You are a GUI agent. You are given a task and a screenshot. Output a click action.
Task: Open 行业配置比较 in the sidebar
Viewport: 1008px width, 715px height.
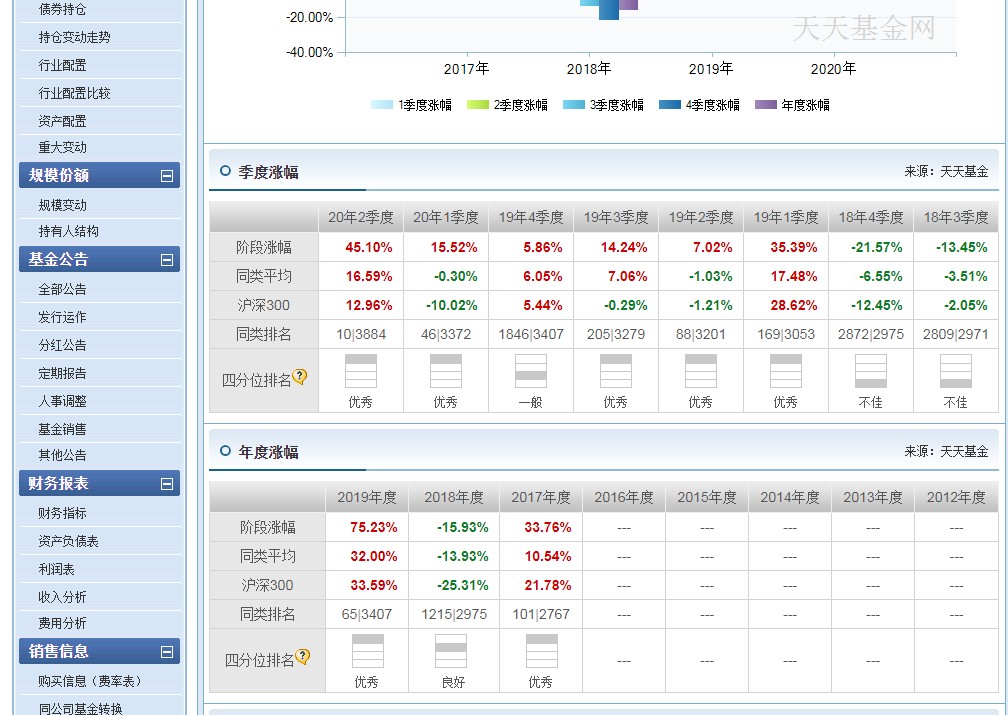click(x=75, y=93)
